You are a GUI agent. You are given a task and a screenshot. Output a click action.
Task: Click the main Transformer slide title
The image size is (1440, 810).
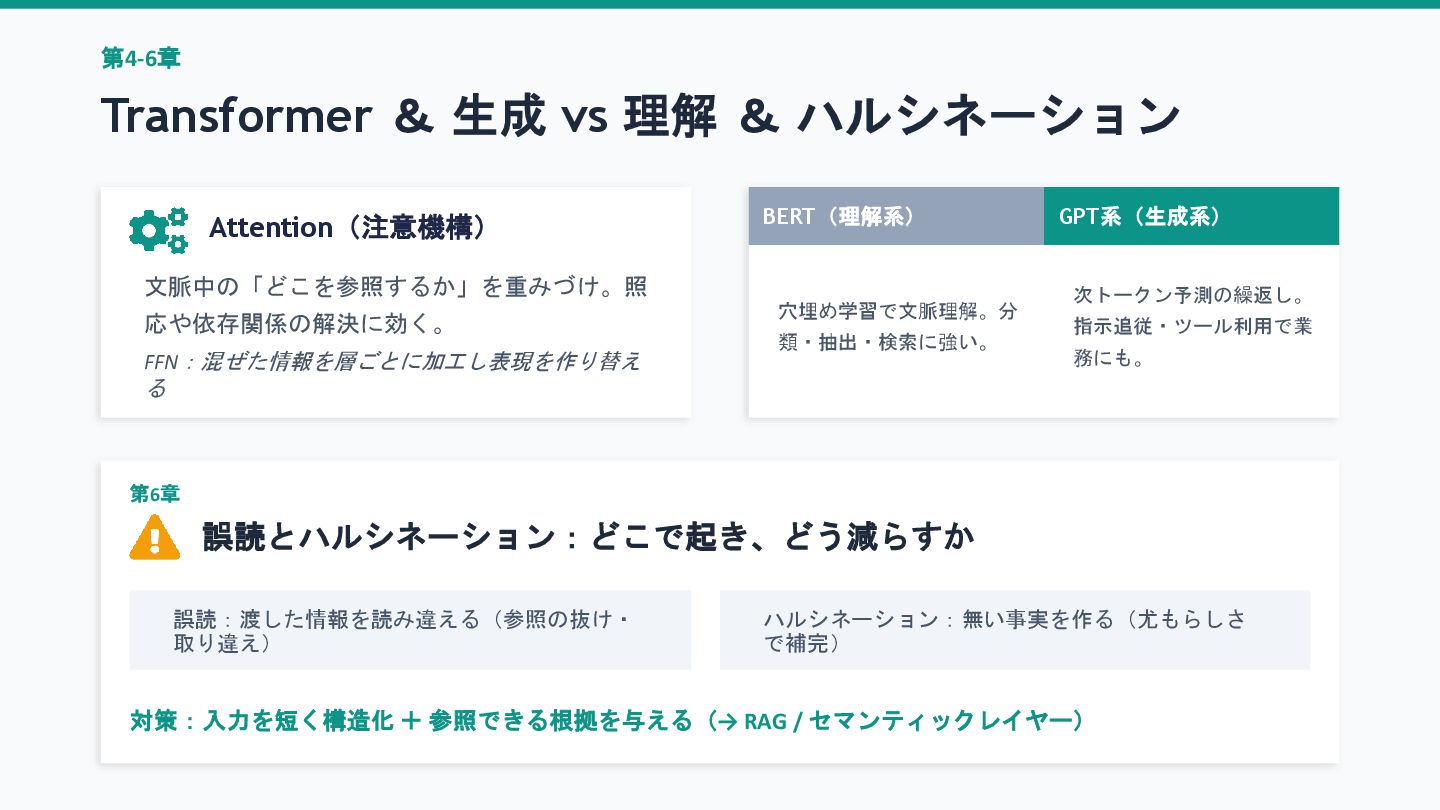[640, 115]
